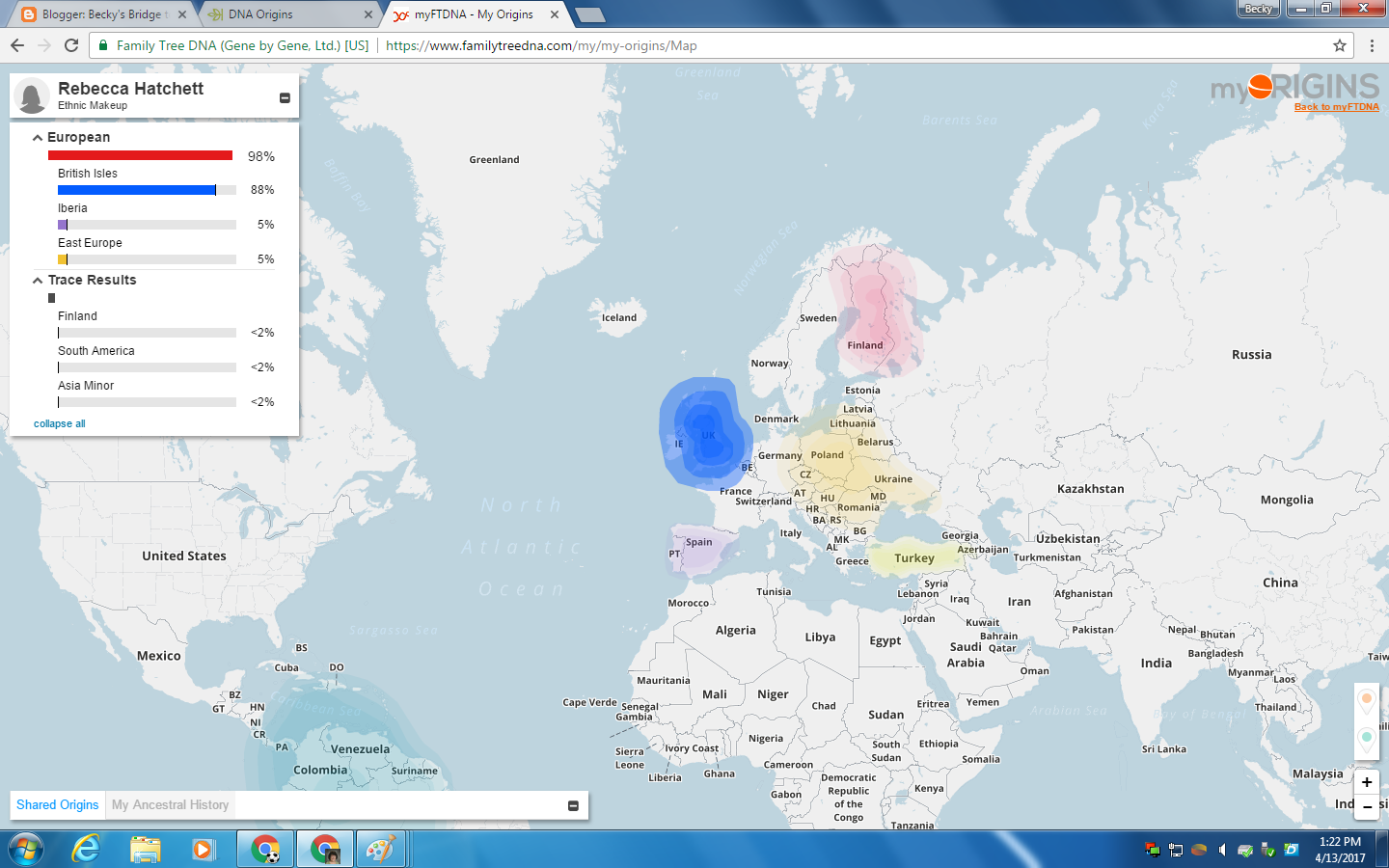
Task: Click the Becky Chrome profile button
Action: tap(1258, 9)
